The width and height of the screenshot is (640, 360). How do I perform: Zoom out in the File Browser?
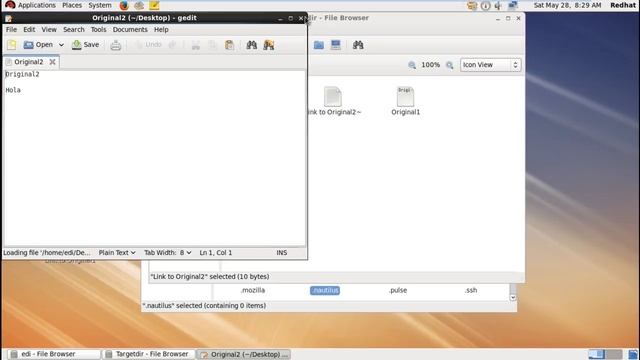click(412, 65)
